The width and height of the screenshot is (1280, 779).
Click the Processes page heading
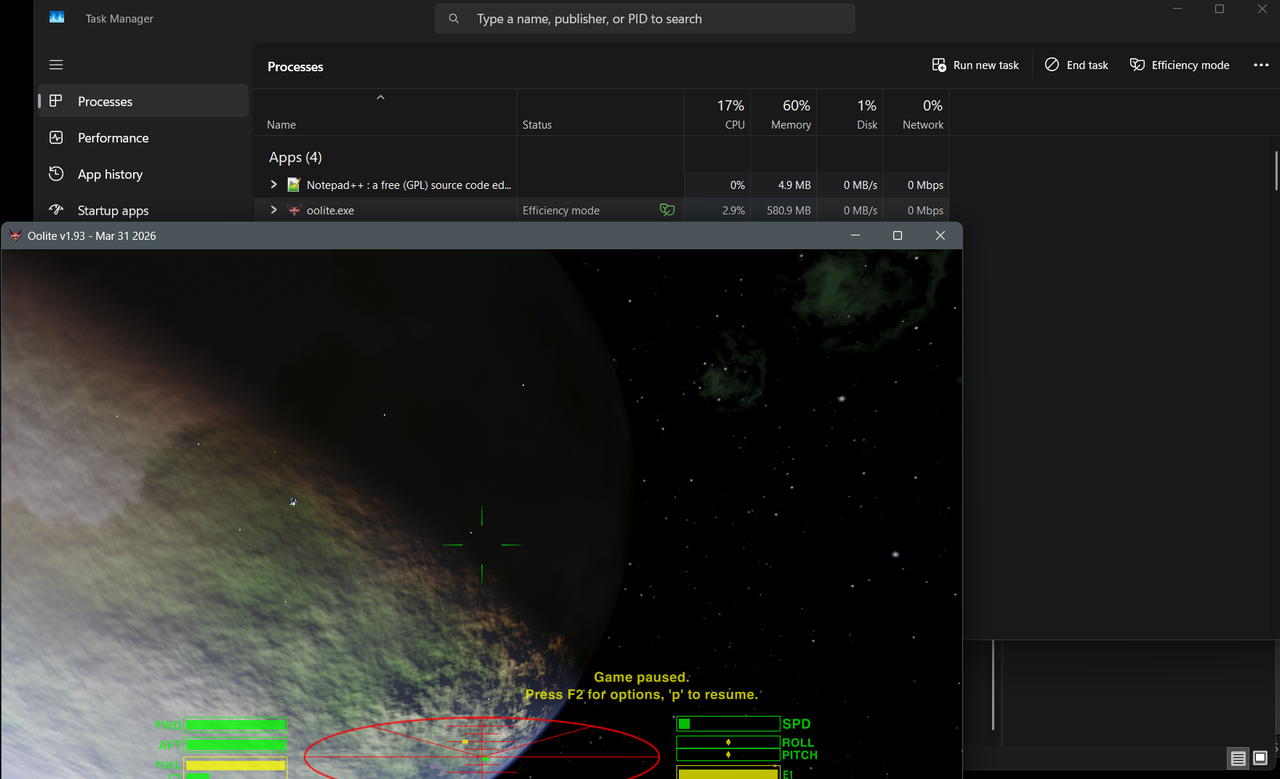tap(295, 66)
